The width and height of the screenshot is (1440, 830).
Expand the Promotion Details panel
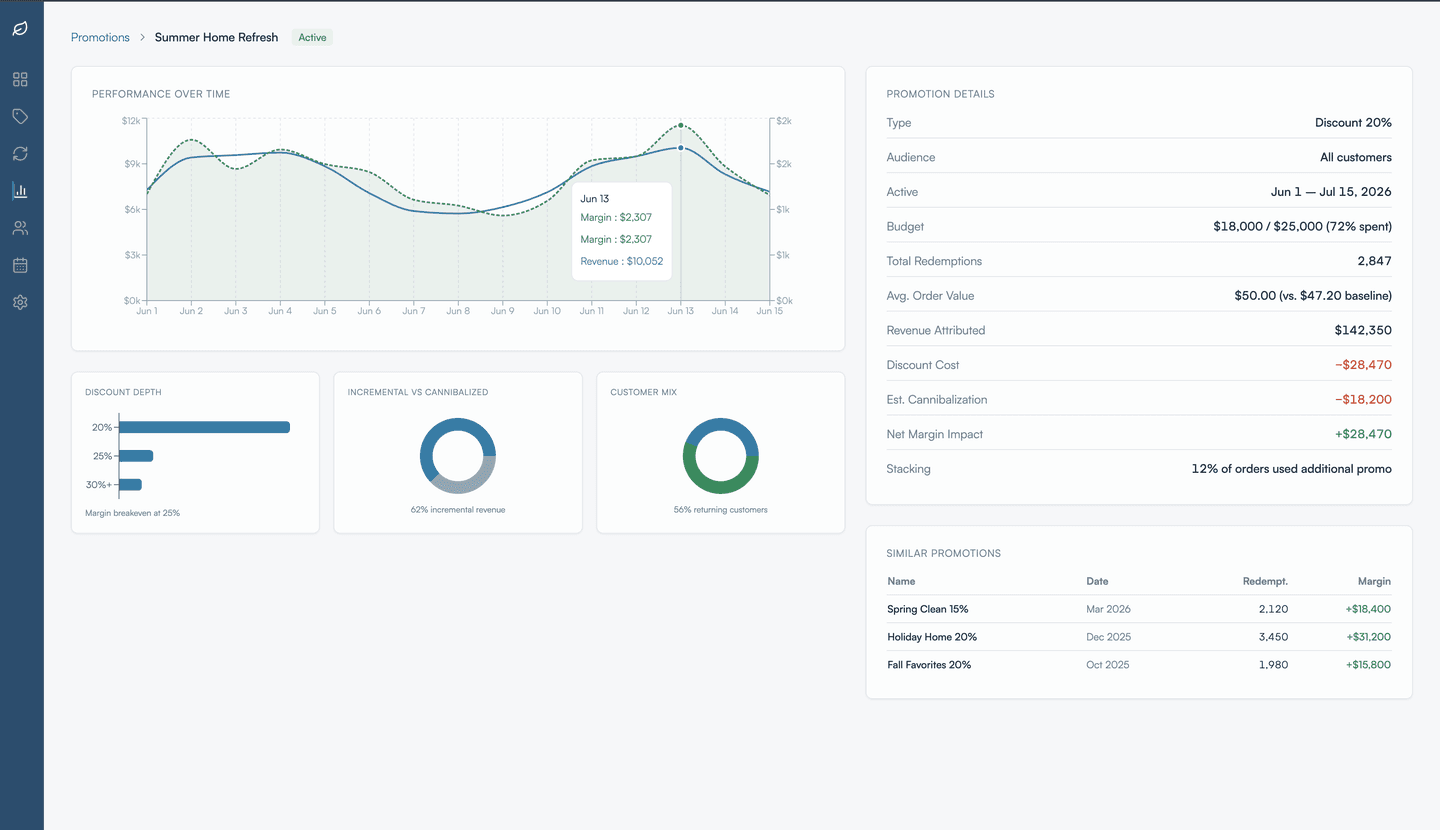(x=940, y=93)
